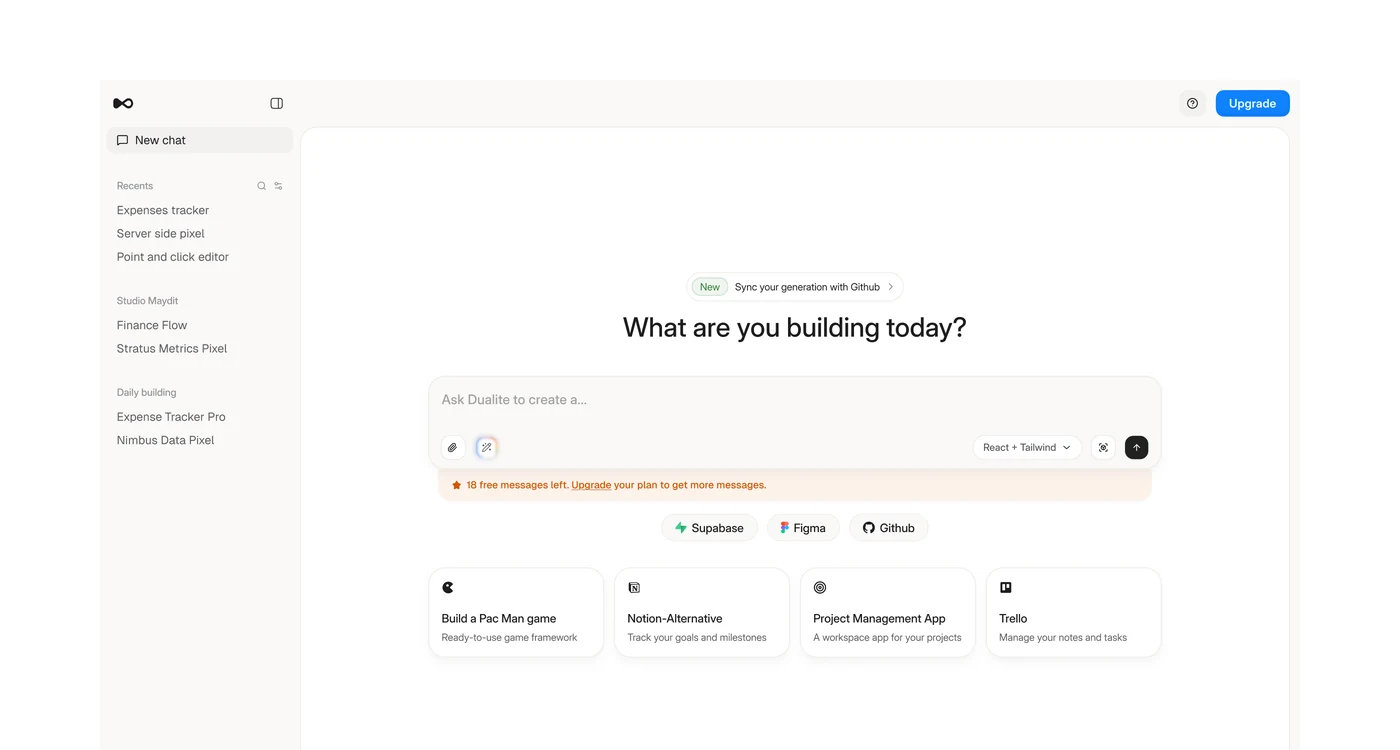Open Server side pixel chat
The image size is (1400, 750).
[161, 233]
